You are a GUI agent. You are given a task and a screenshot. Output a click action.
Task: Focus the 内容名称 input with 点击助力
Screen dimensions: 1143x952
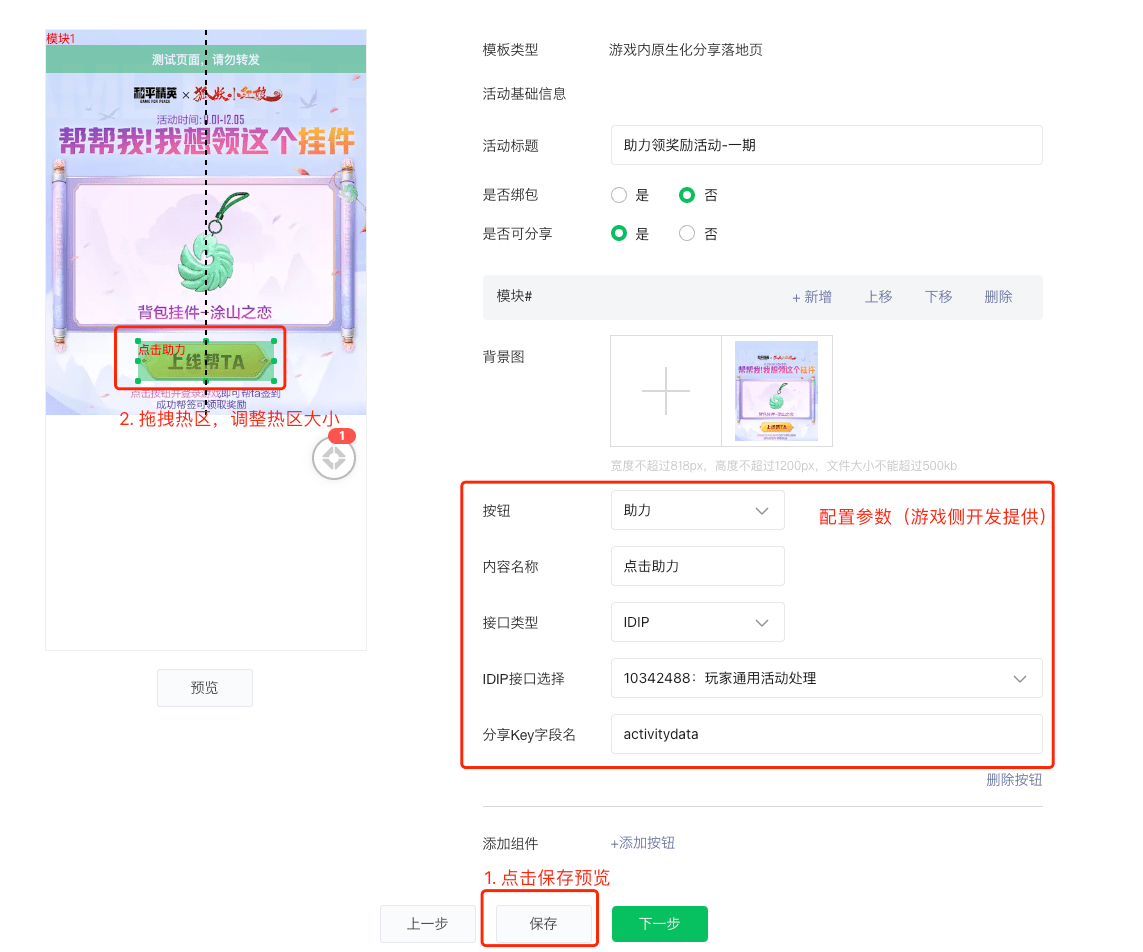pos(698,566)
